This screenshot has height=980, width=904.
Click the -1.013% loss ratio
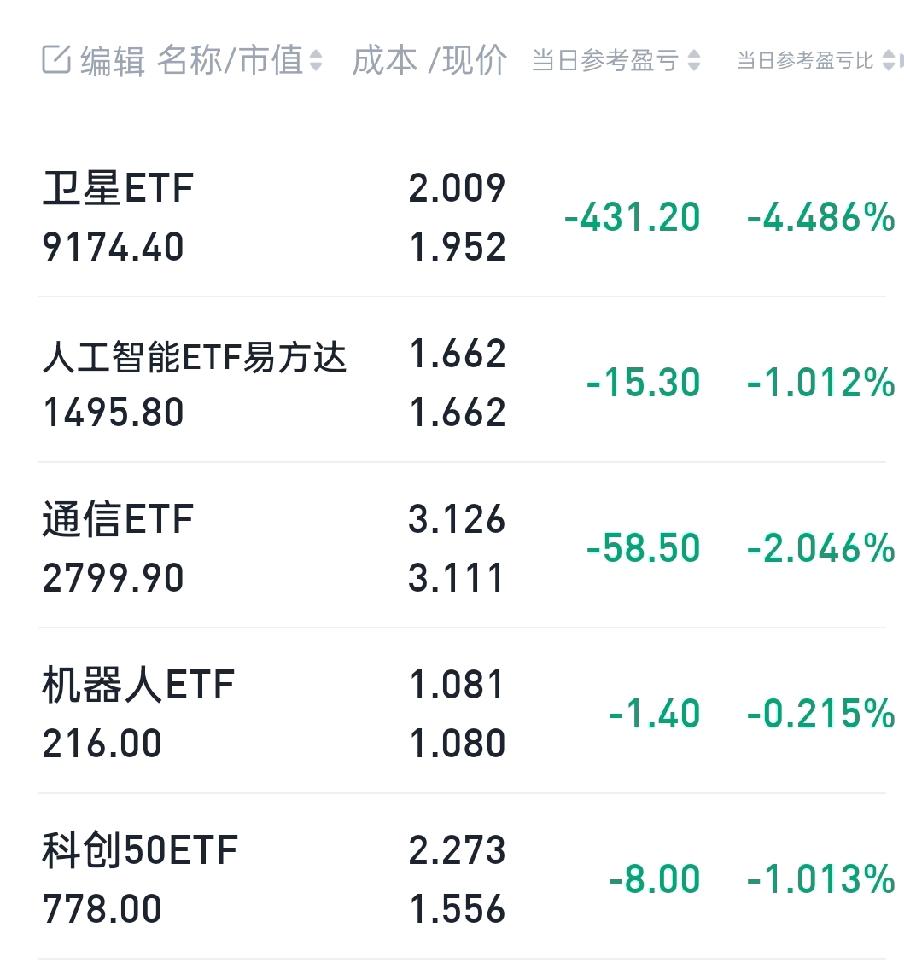coord(820,879)
